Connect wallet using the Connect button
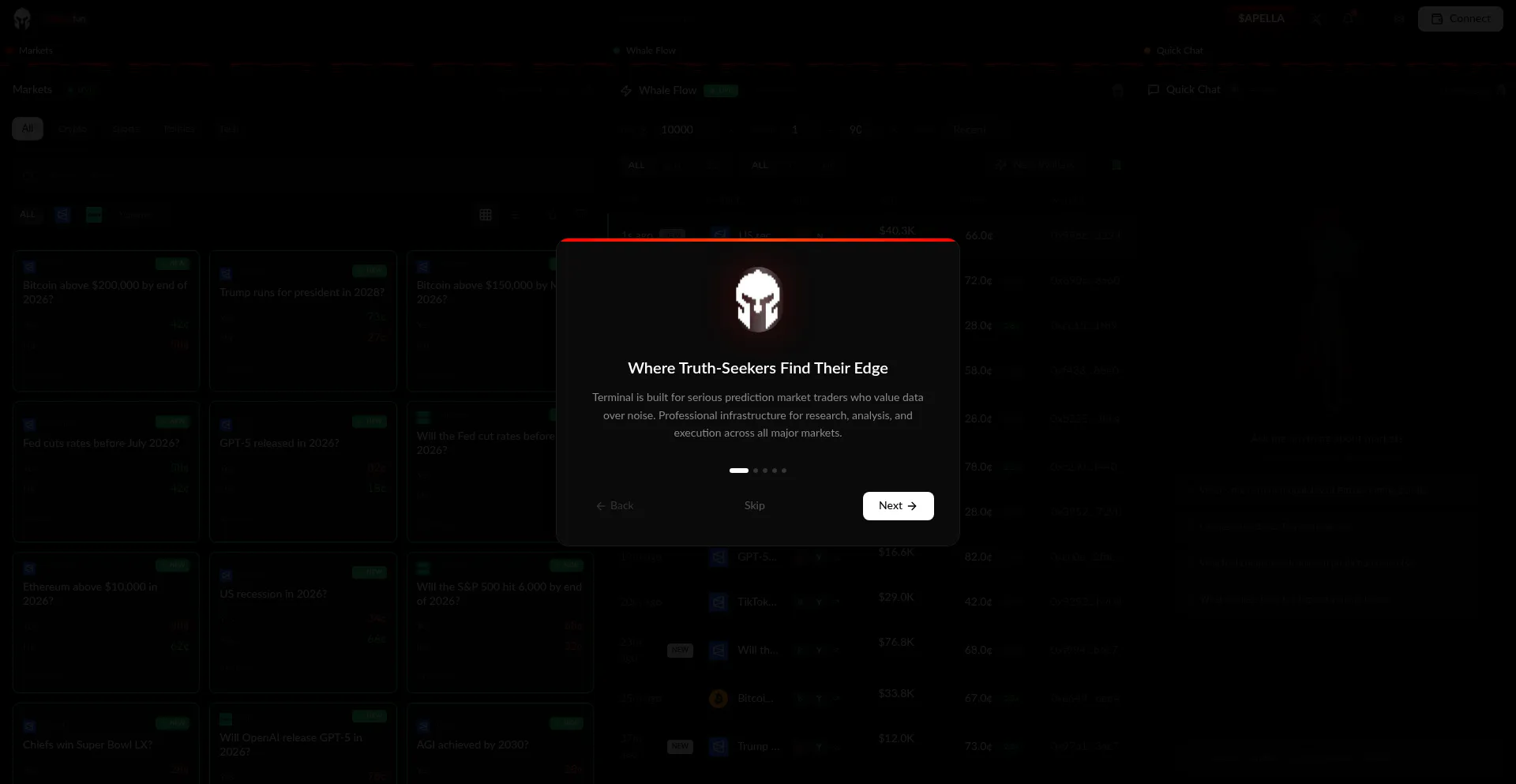Image resolution: width=1516 pixels, height=784 pixels. click(x=1460, y=19)
